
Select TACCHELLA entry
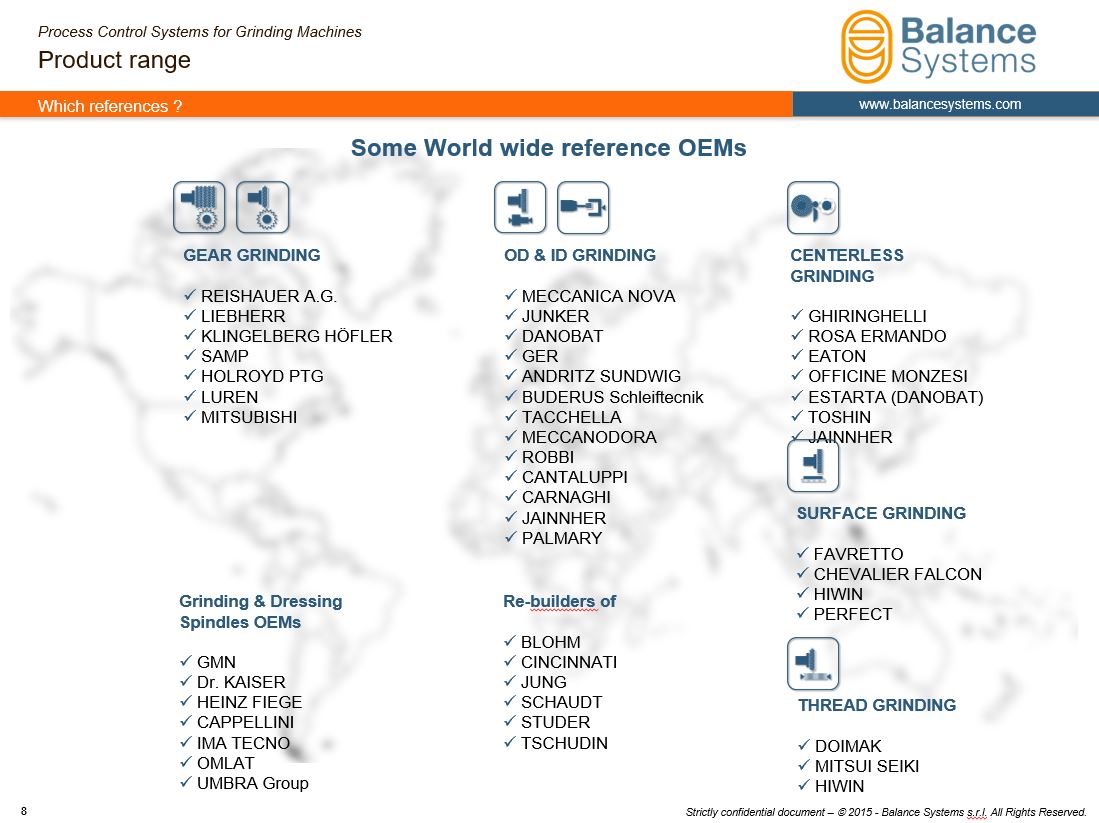point(571,417)
